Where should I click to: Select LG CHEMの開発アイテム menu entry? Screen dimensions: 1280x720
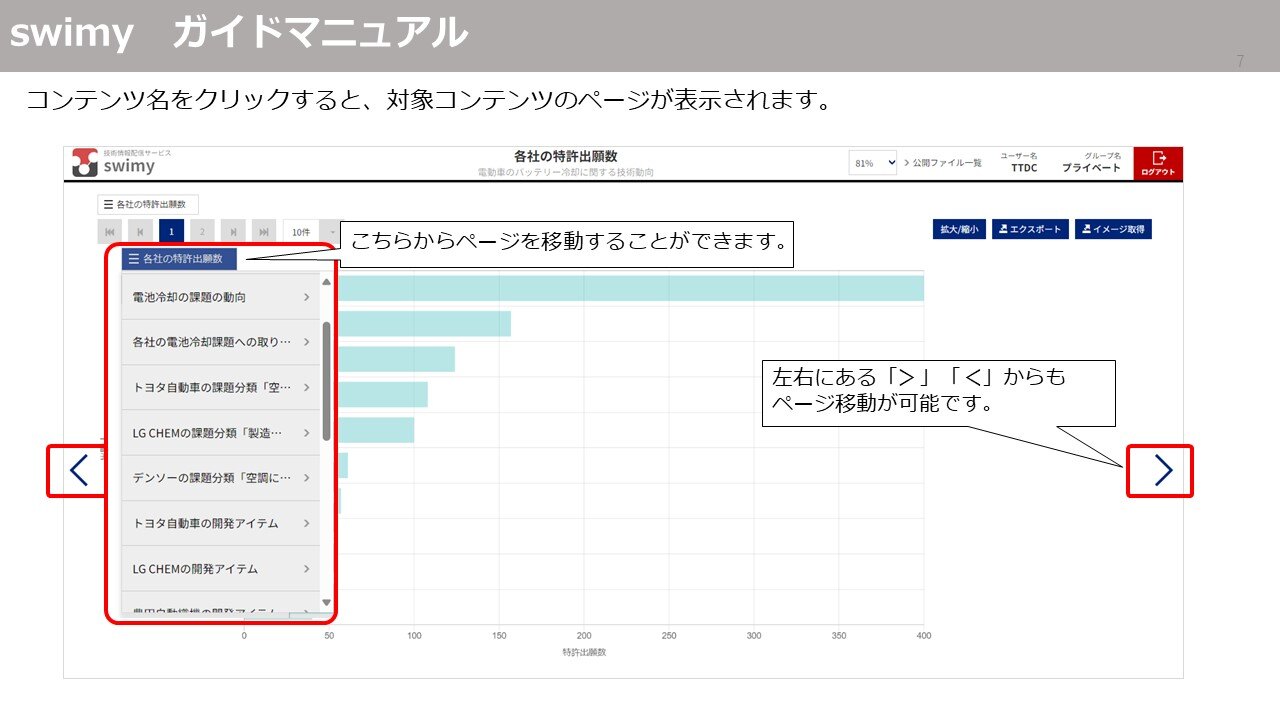(x=220, y=568)
